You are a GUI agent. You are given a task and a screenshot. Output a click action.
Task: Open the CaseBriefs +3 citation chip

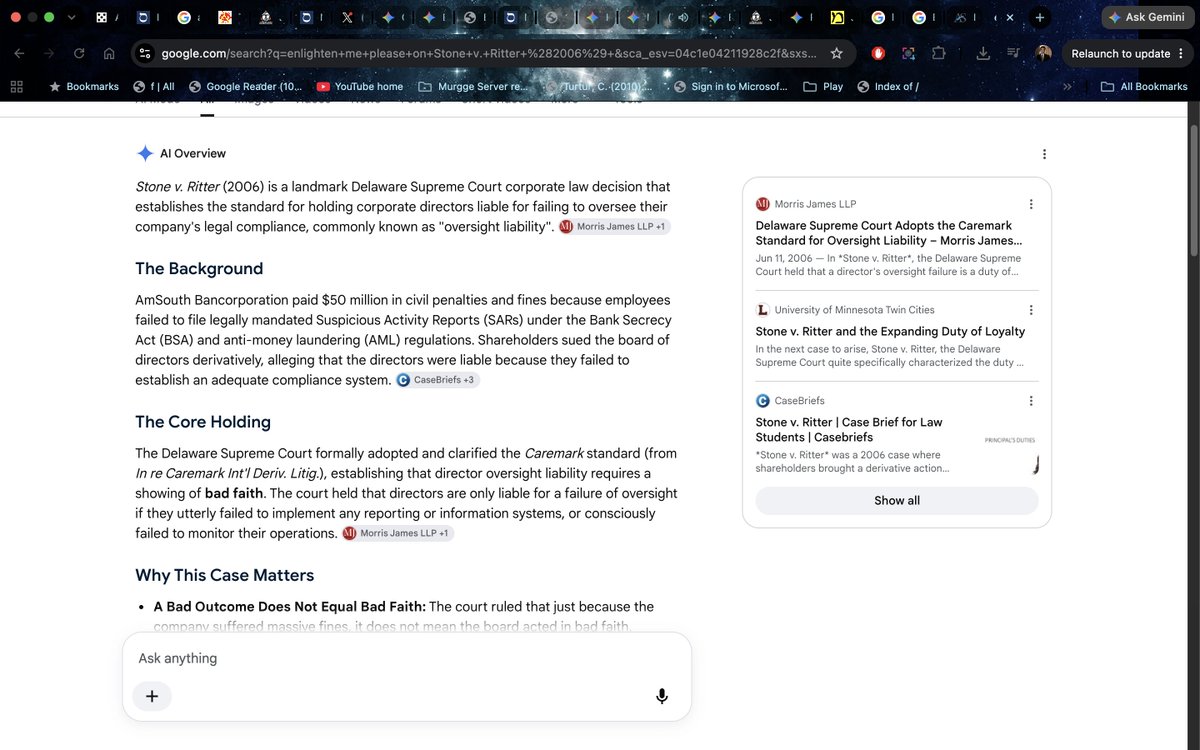click(x=438, y=380)
